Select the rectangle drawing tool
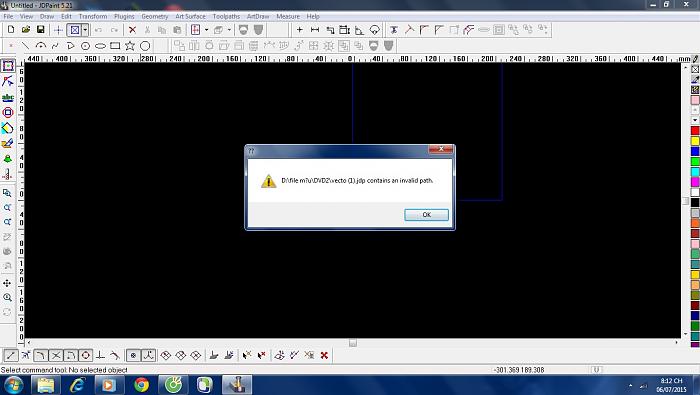The height and width of the screenshot is (395, 700). 115,46
